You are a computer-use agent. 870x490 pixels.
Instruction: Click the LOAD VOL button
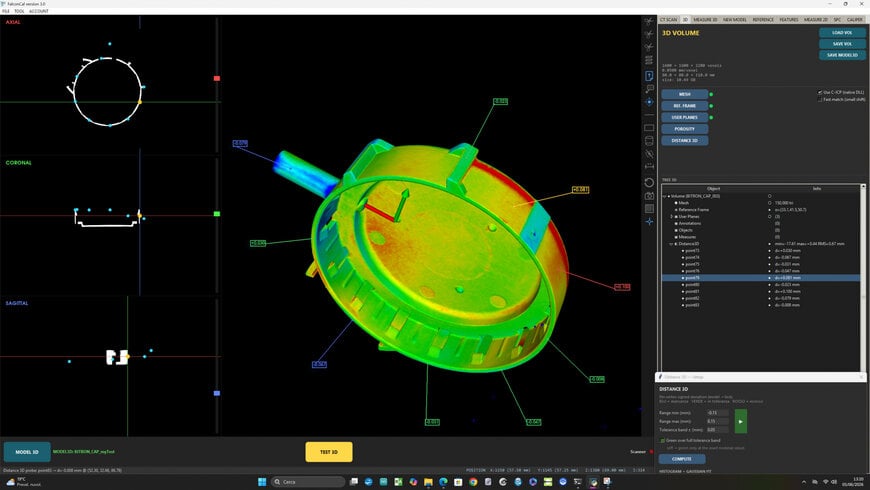(842, 33)
